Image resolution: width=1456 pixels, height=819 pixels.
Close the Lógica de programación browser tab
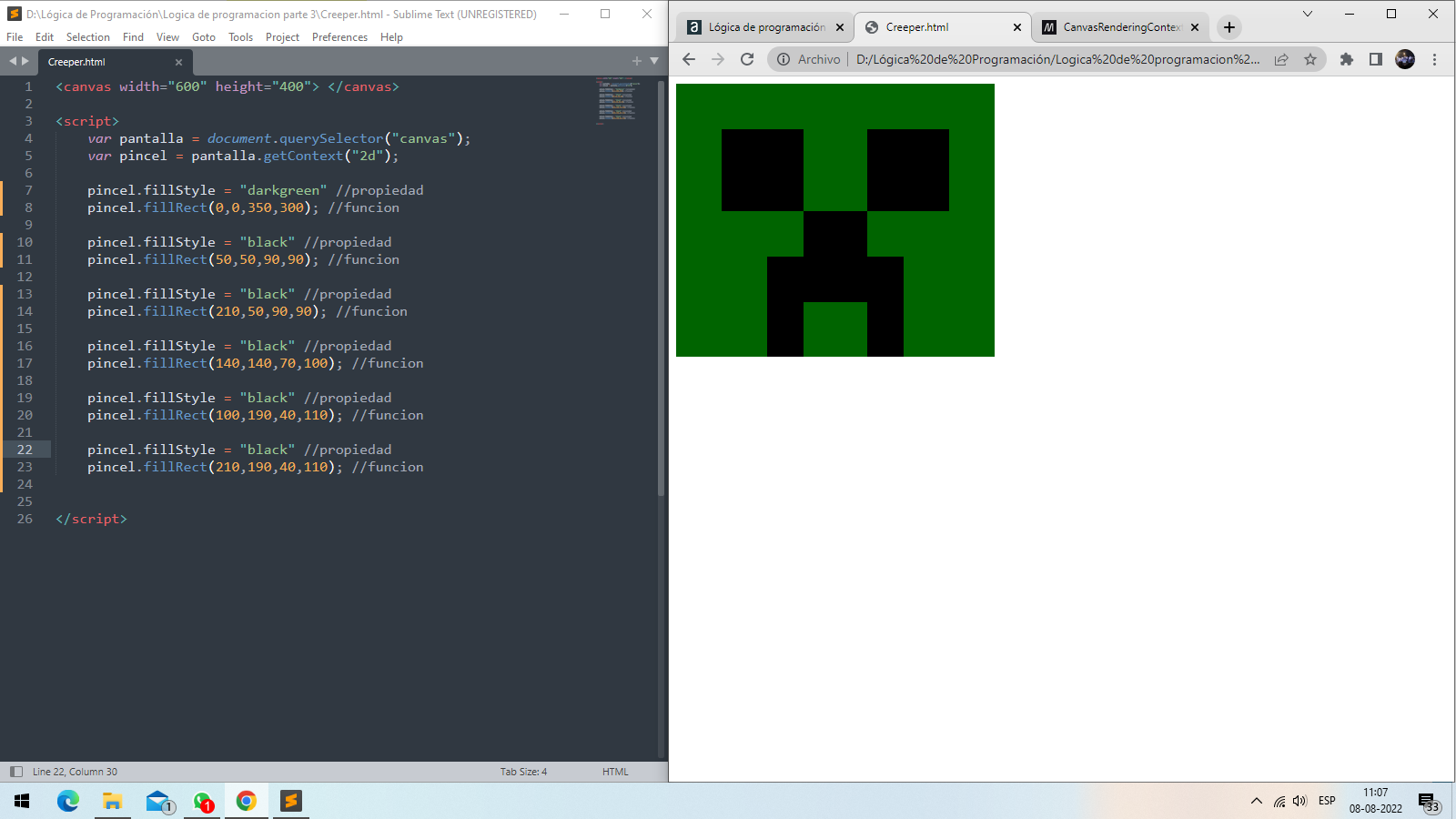(840, 27)
